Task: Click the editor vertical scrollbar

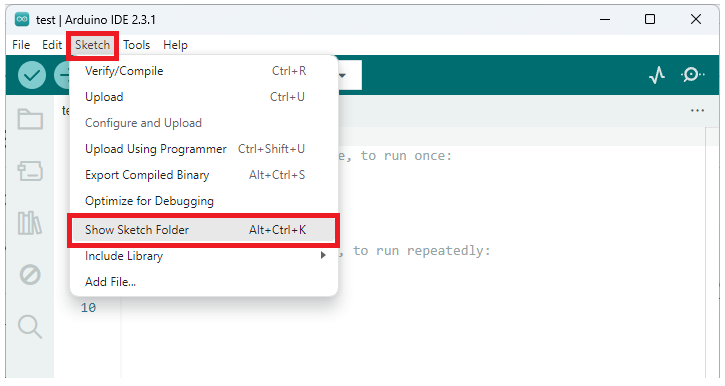Action: (712, 252)
